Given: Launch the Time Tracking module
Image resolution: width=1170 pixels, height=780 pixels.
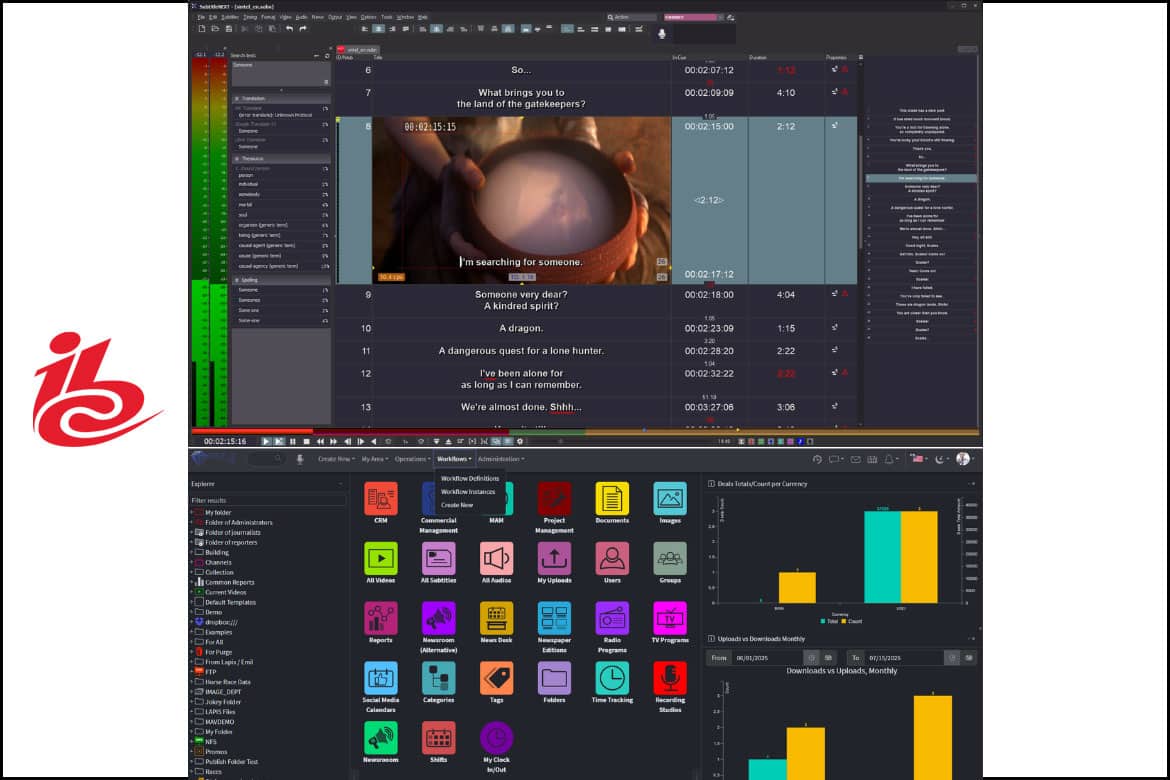Looking at the screenshot, I should 612,678.
